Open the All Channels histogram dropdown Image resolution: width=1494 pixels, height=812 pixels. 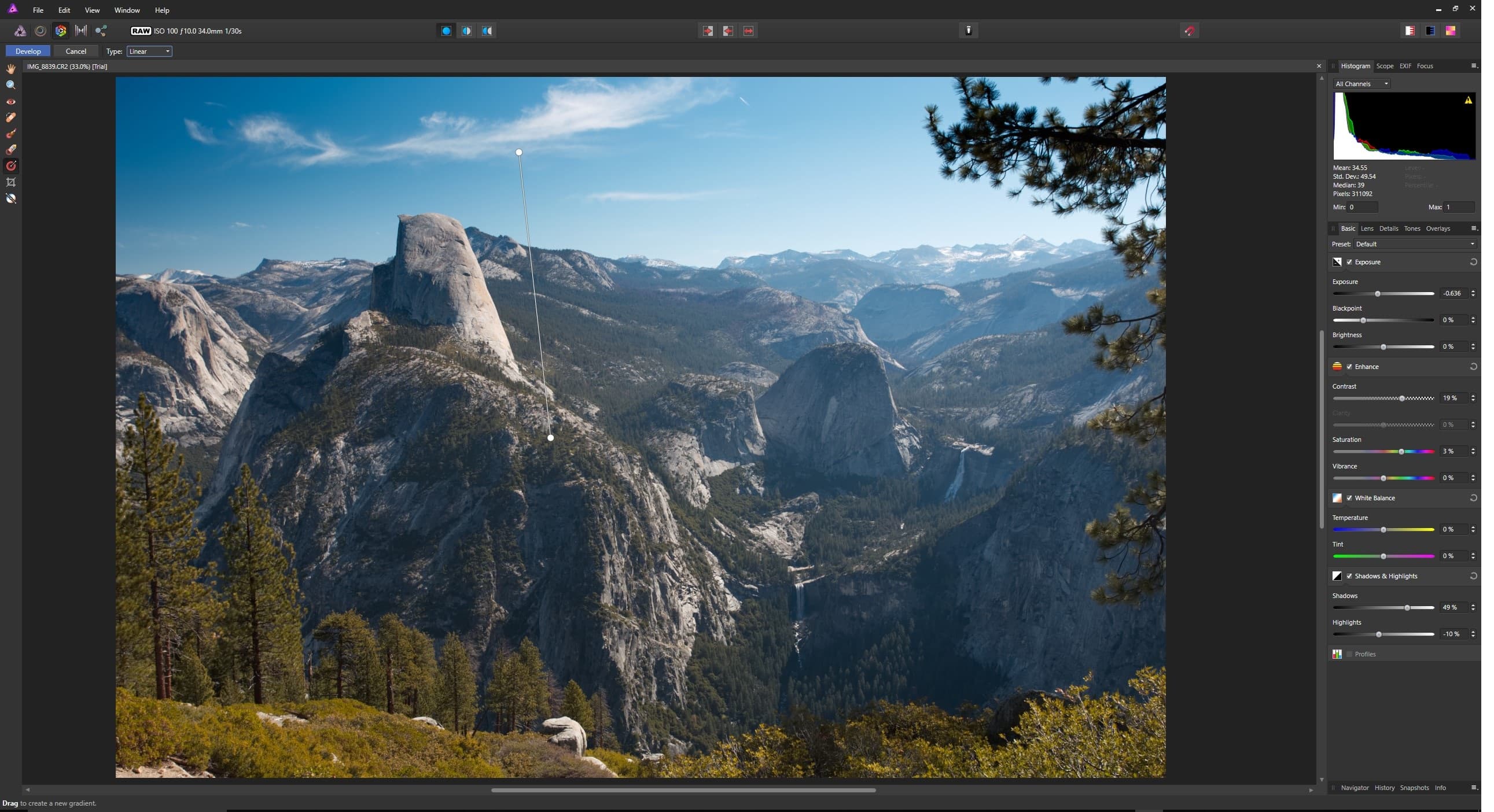coord(1362,84)
